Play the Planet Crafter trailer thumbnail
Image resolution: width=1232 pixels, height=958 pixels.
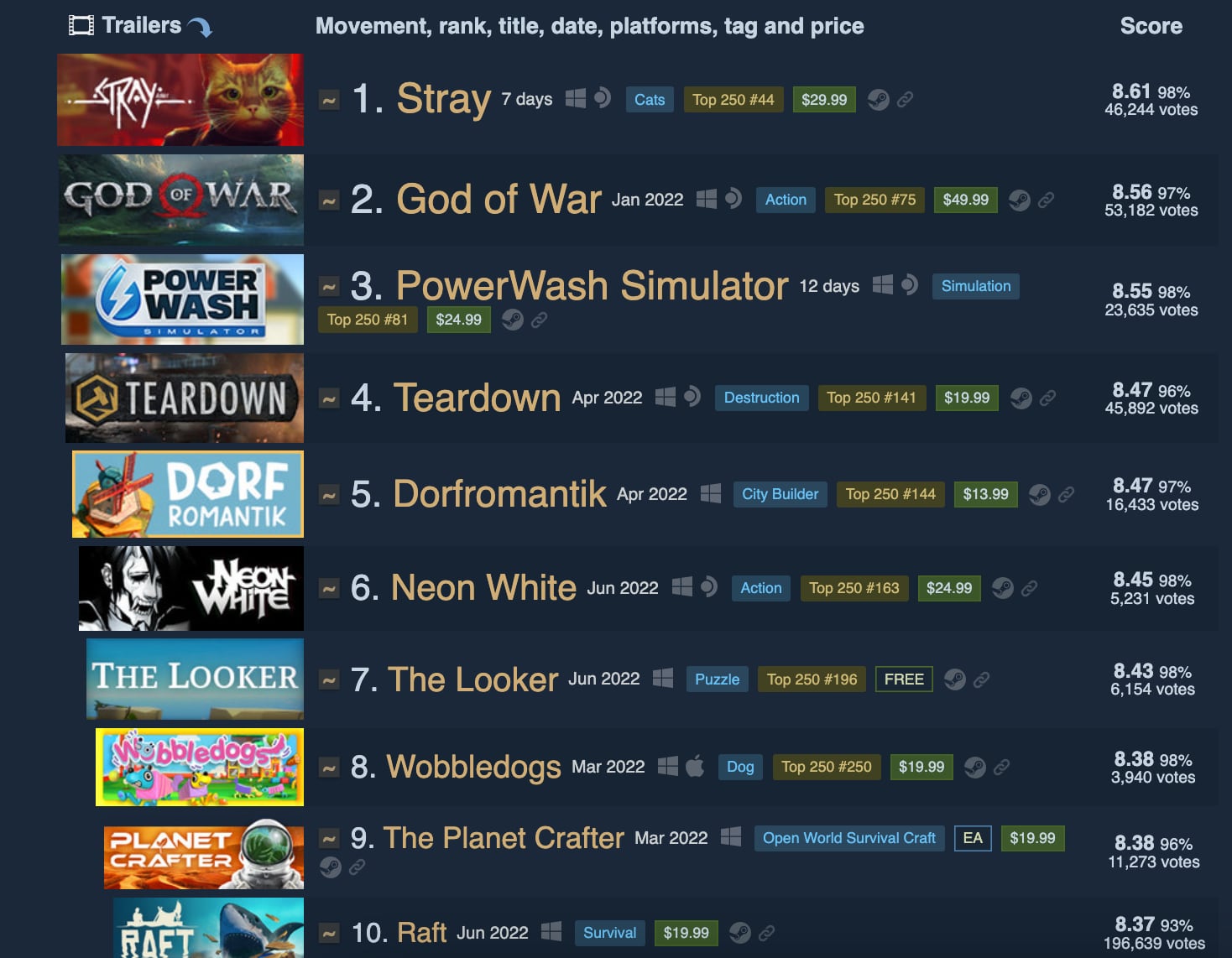pos(204,854)
